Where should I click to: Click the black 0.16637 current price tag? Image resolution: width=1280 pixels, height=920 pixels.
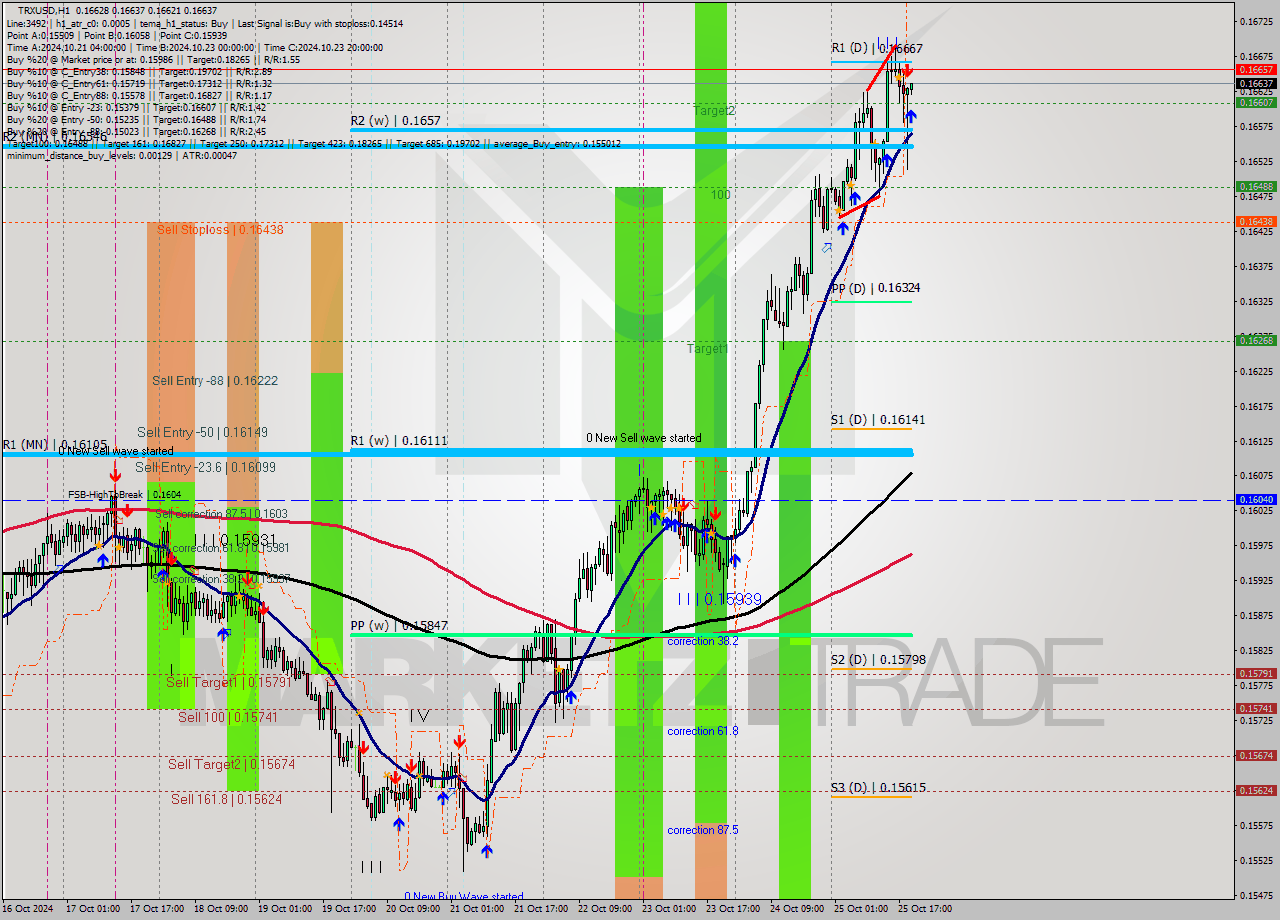(1256, 84)
